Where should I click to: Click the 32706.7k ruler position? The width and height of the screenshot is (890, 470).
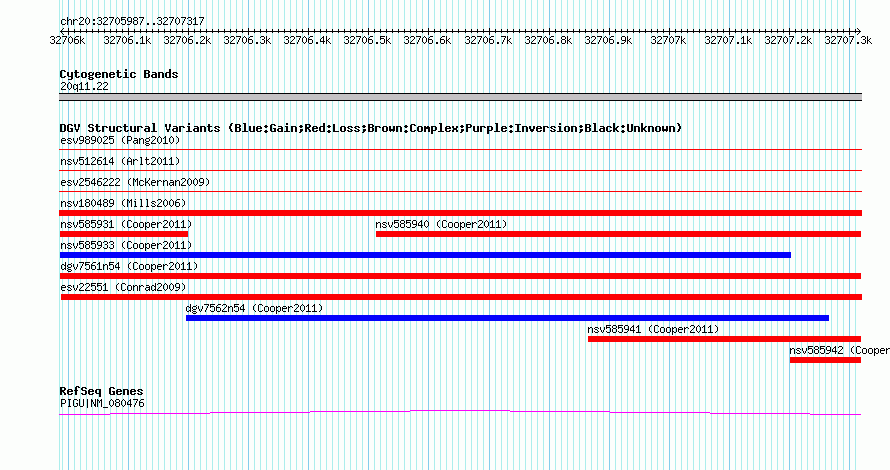[x=488, y=40]
